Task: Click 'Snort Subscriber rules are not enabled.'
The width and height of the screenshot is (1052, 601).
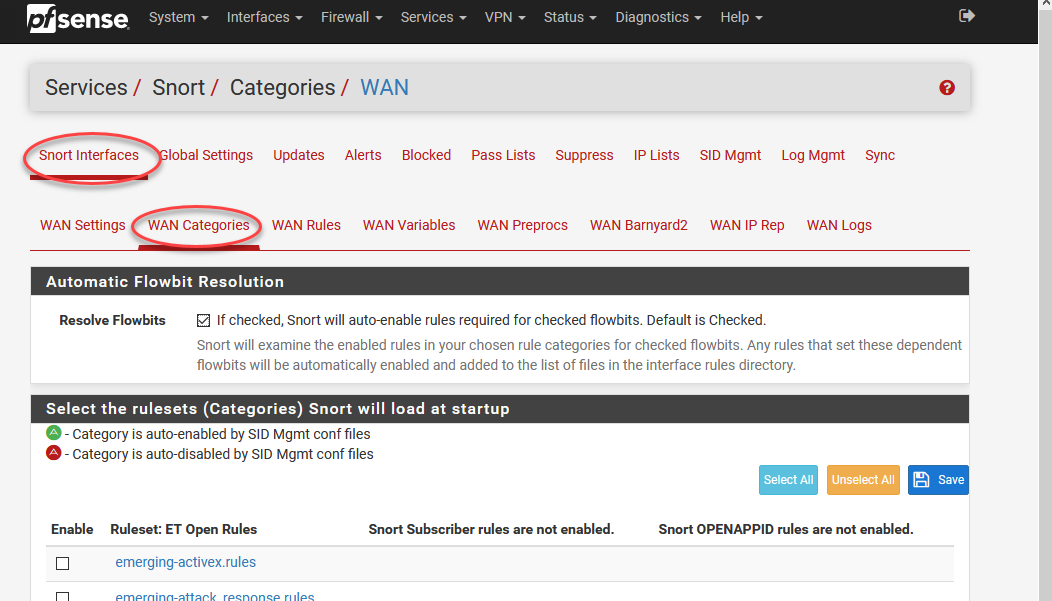Action: 491,529
